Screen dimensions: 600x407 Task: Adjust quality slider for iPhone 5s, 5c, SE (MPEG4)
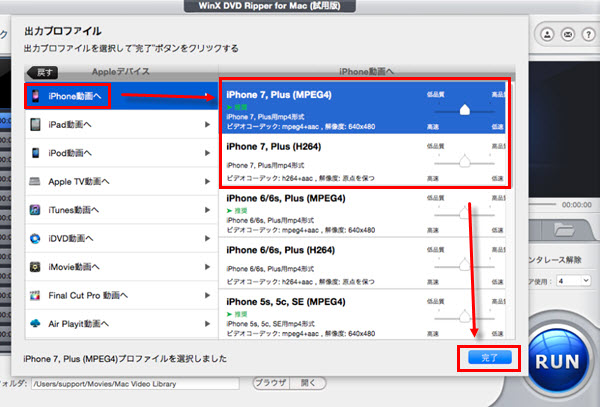[465, 317]
